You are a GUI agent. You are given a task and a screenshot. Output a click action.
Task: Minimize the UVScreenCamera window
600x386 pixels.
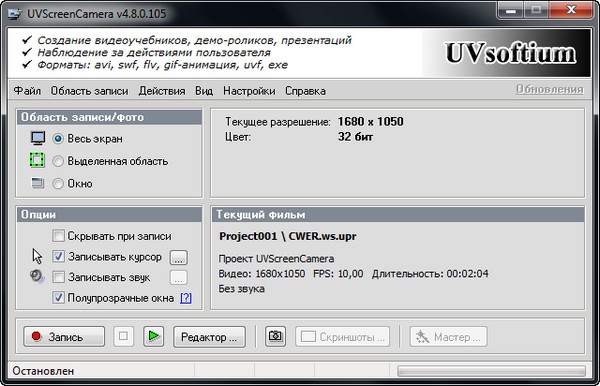(x=510, y=10)
